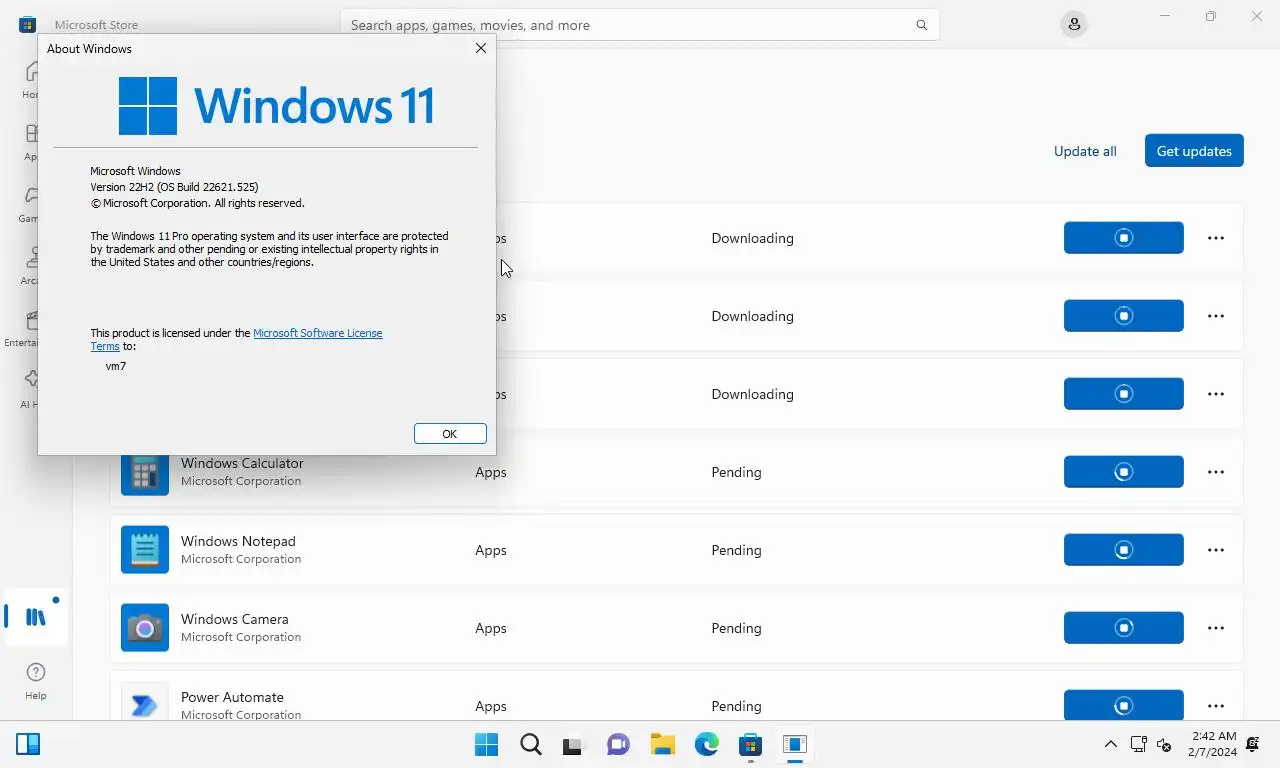Open more options for Windows Calculator
This screenshot has height=768, width=1280.
[1216, 472]
